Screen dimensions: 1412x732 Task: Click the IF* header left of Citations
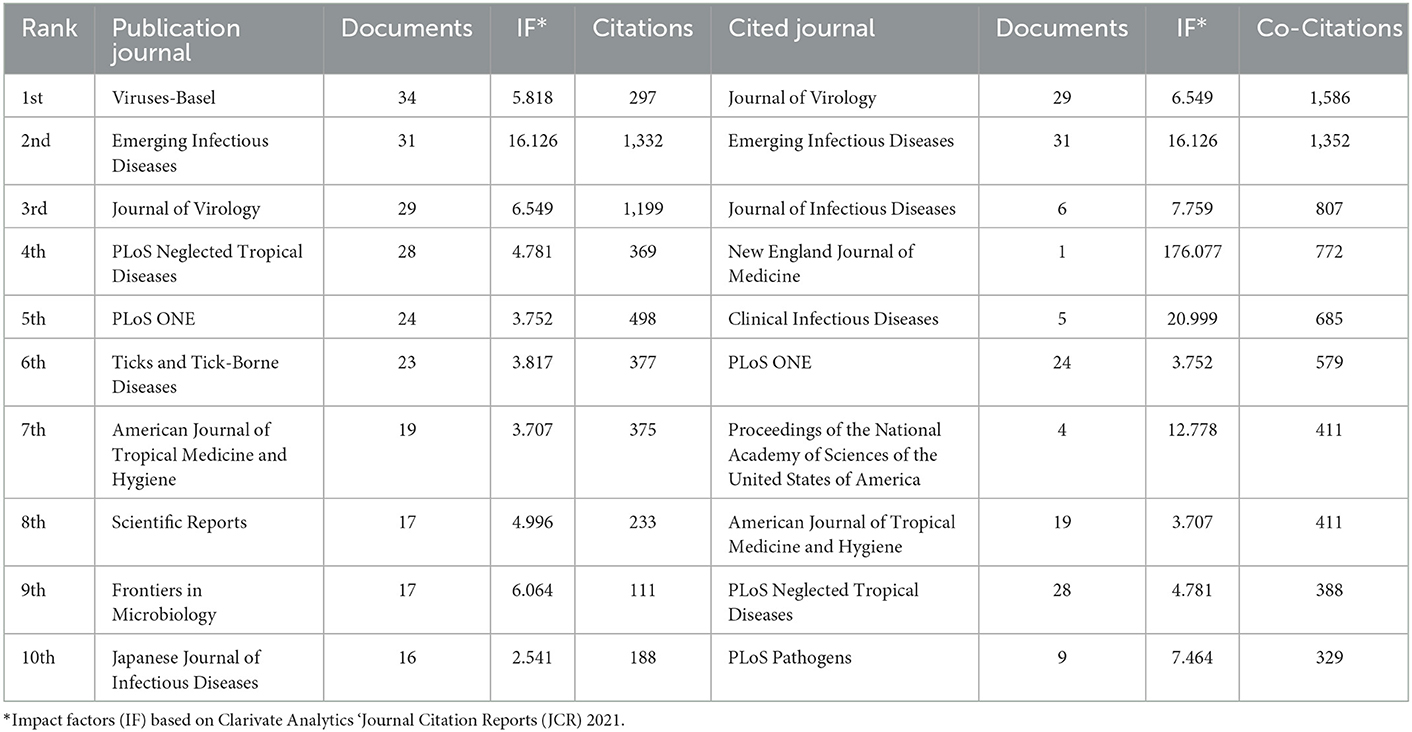point(532,27)
